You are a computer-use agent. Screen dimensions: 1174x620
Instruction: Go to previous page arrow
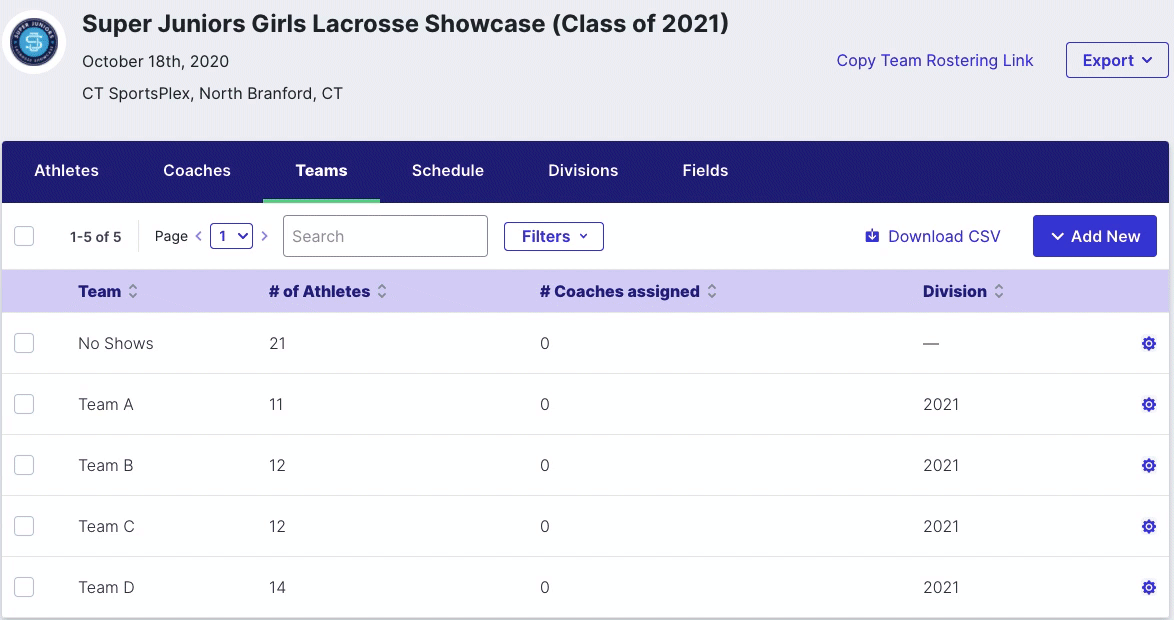198,236
